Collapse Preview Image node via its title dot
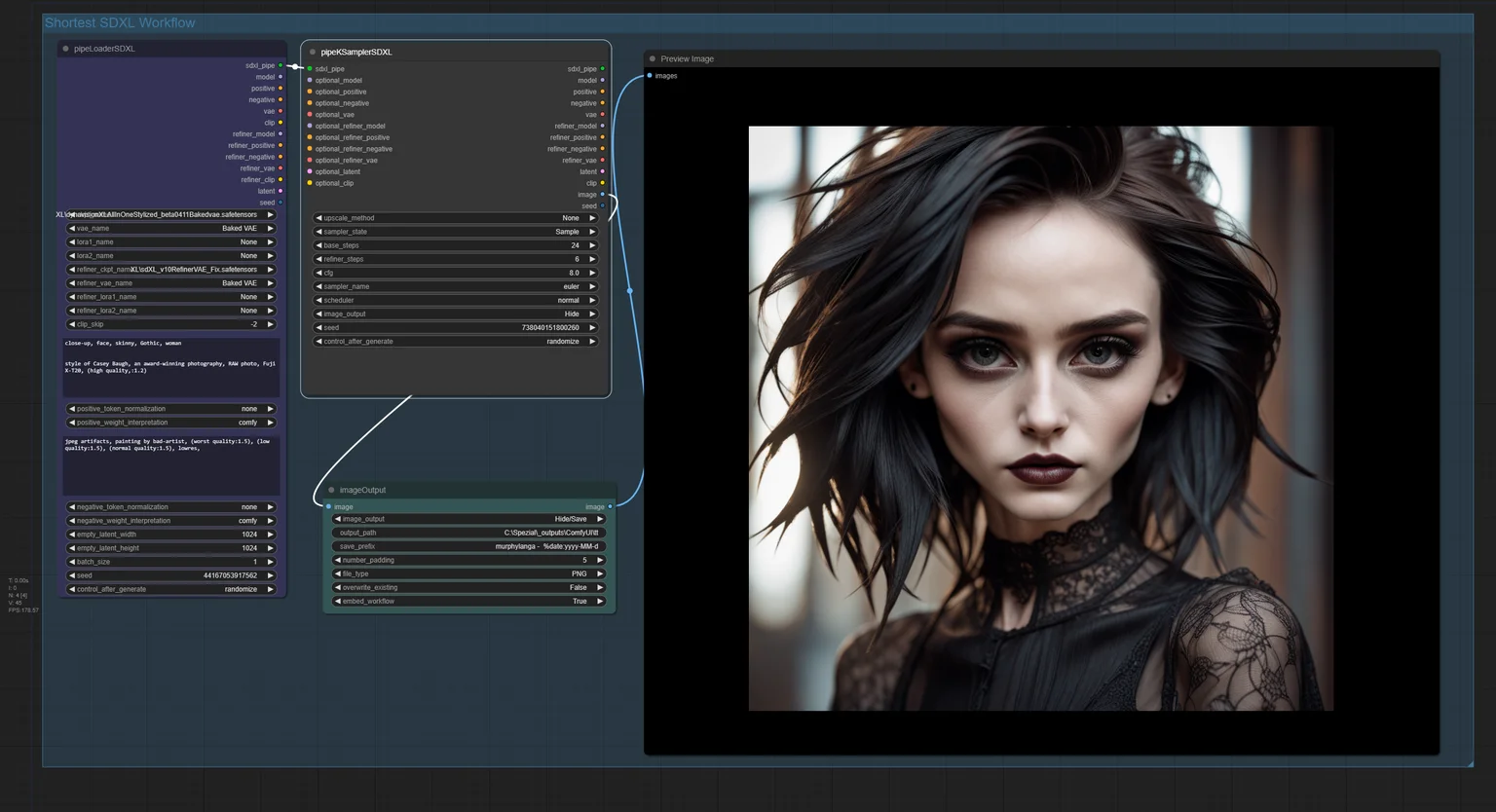1496x812 pixels. point(653,58)
